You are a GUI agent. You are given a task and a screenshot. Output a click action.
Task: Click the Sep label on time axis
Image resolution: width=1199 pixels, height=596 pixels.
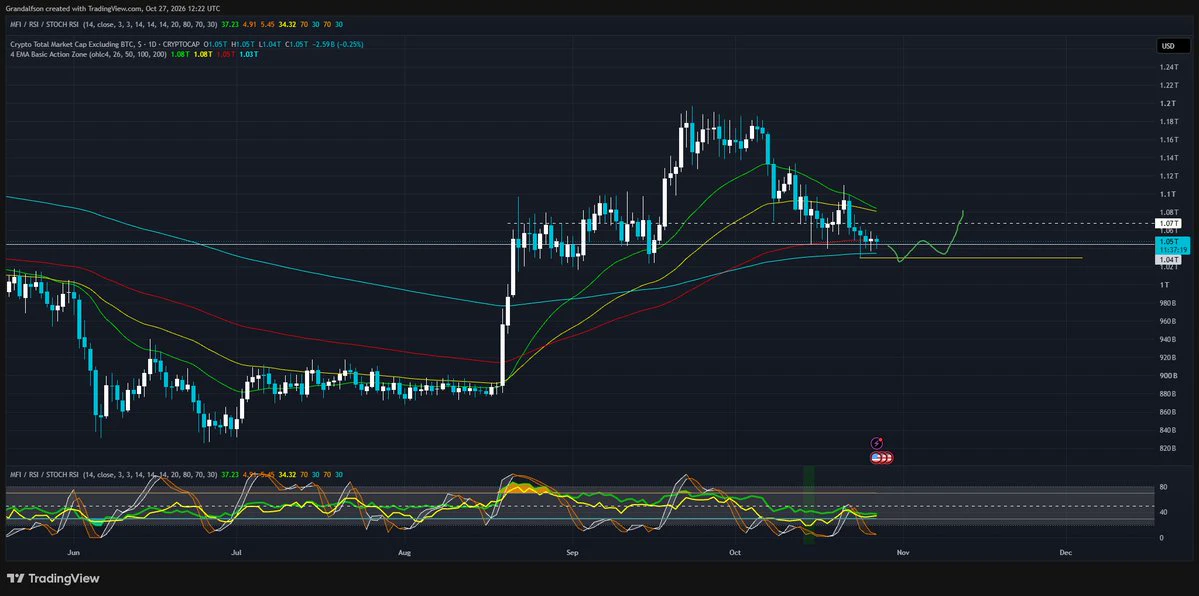click(x=572, y=552)
